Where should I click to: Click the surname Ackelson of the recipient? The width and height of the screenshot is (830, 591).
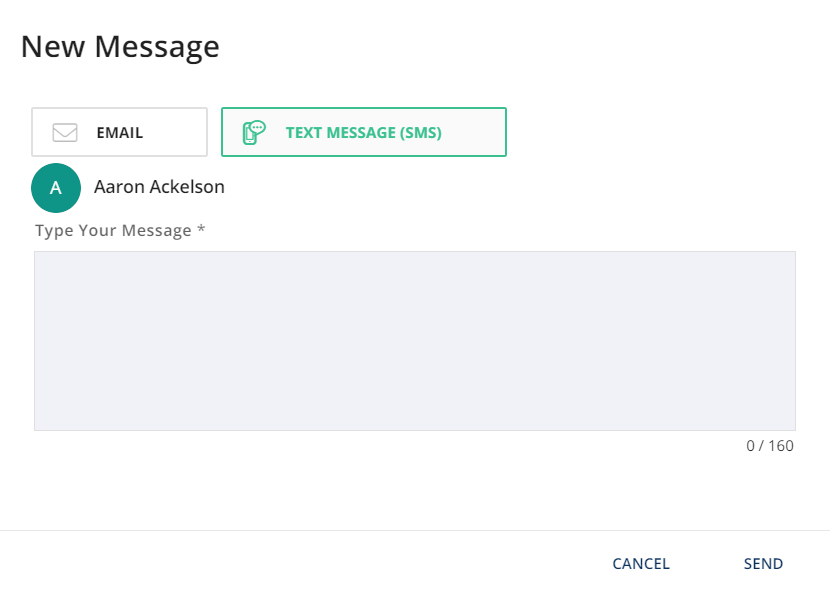tap(187, 187)
